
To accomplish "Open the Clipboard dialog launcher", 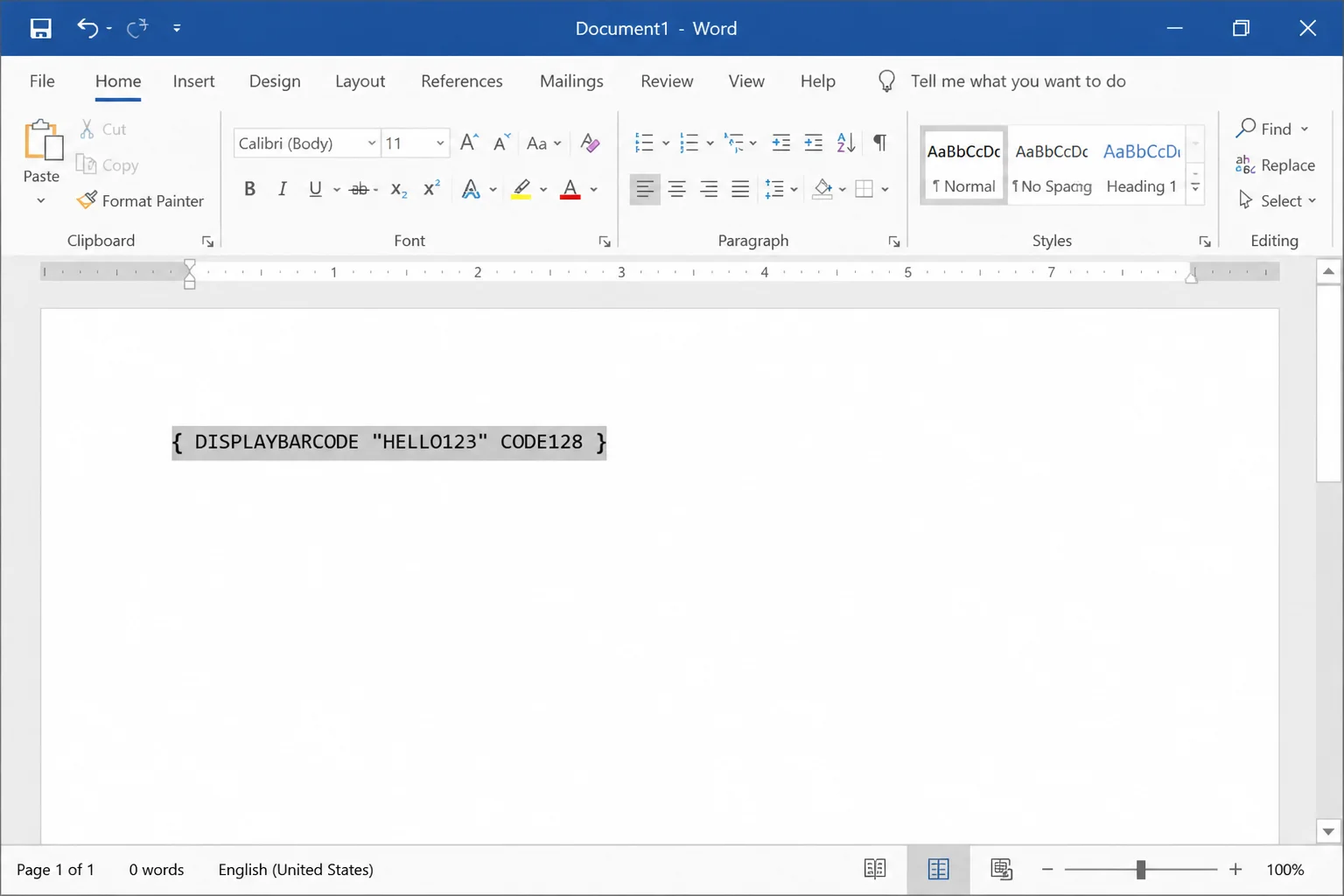I will coord(207,241).
